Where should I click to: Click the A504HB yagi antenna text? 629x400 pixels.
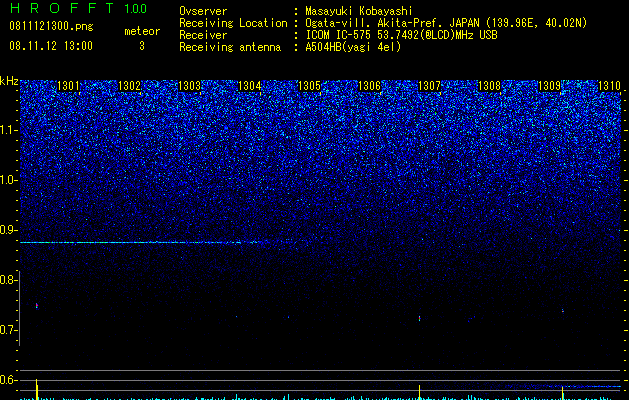click(x=353, y=47)
